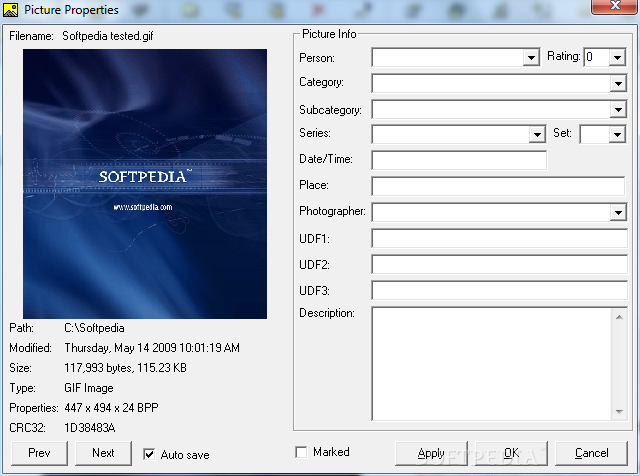Click into the Place text field
Image resolution: width=640 pixels, height=476 pixels.
(x=499, y=186)
